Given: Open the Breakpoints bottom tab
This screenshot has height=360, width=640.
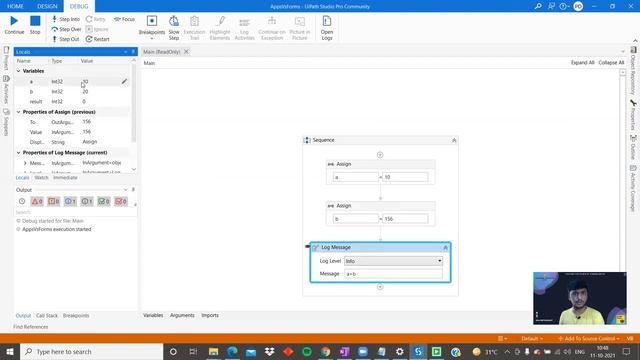Looking at the screenshot, I should (x=76, y=316).
